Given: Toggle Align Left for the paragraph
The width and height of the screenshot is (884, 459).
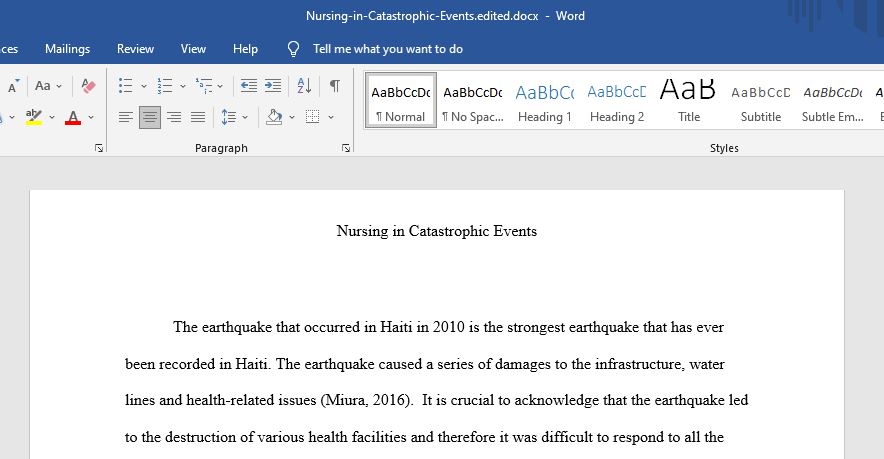Looking at the screenshot, I should click(126, 117).
